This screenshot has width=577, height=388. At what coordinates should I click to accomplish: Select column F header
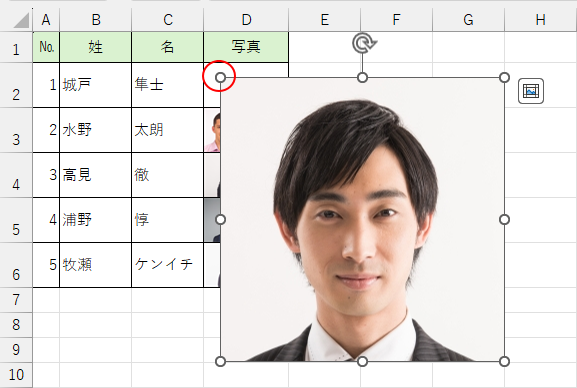click(396, 20)
